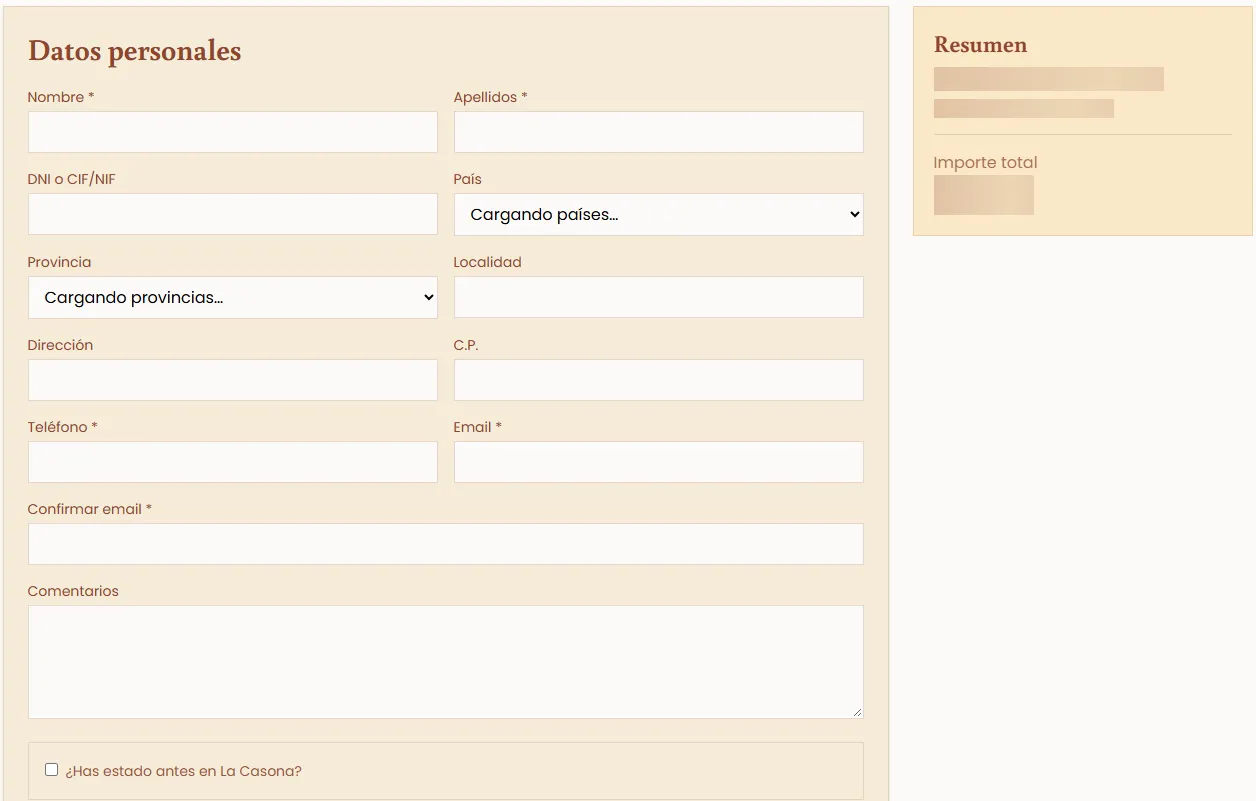Check '¿Has estado antes en La Casona?'

pos(51,770)
